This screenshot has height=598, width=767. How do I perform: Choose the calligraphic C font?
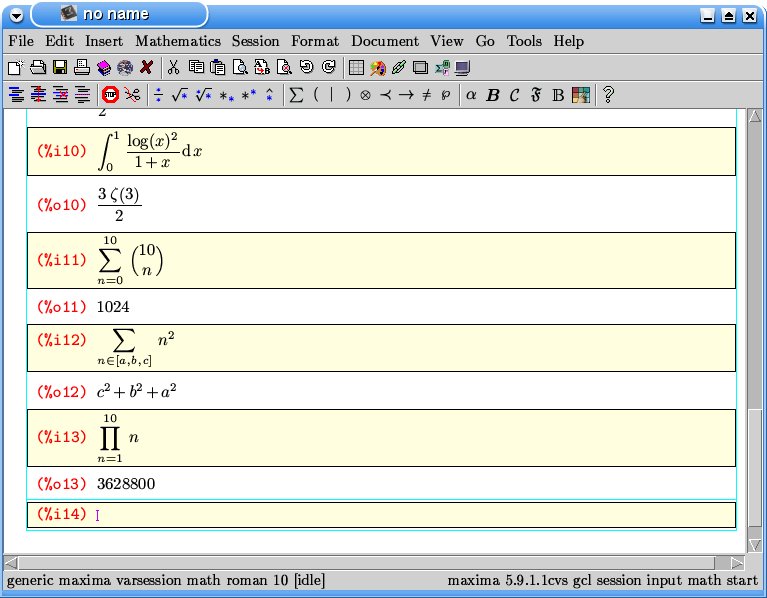[x=514, y=95]
